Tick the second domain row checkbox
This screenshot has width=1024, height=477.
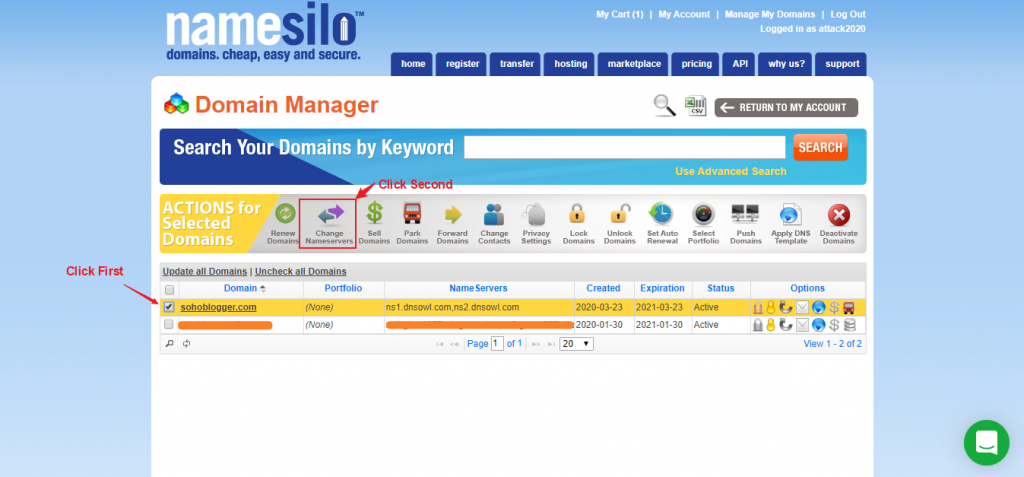pyautogui.click(x=169, y=325)
